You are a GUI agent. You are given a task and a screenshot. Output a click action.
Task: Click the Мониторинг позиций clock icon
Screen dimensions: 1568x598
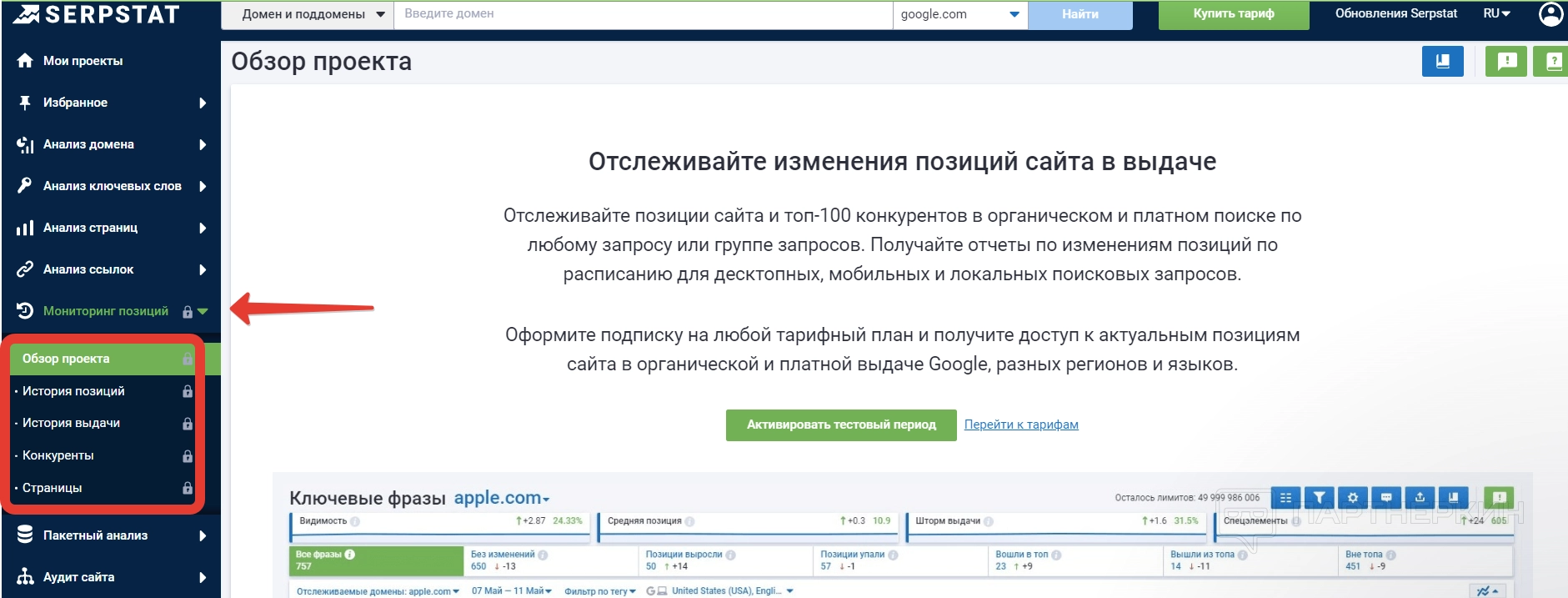tap(25, 310)
